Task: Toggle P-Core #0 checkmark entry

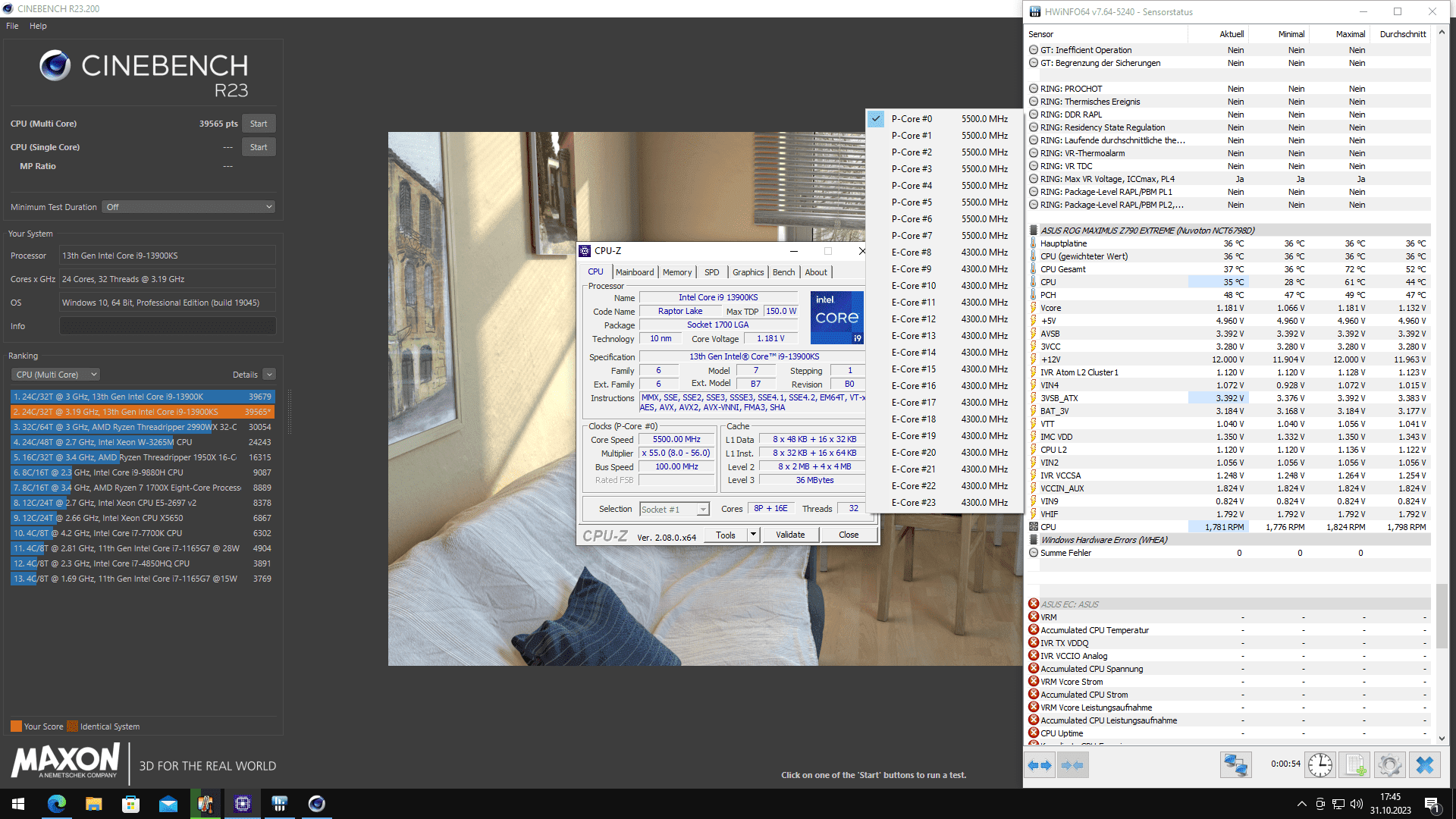Action: click(x=944, y=119)
